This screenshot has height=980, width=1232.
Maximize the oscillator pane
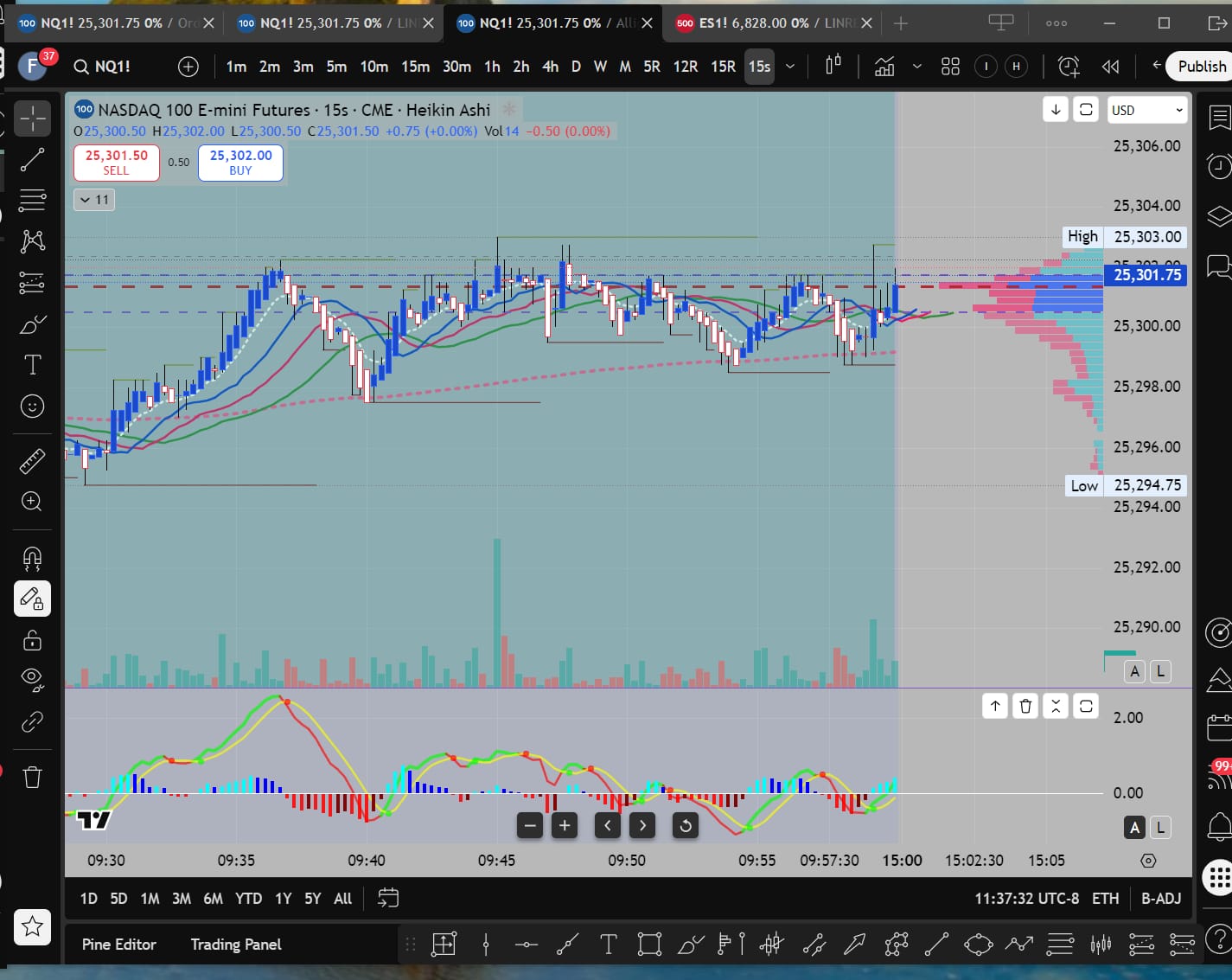pyautogui.click(x=1086, y=707)
